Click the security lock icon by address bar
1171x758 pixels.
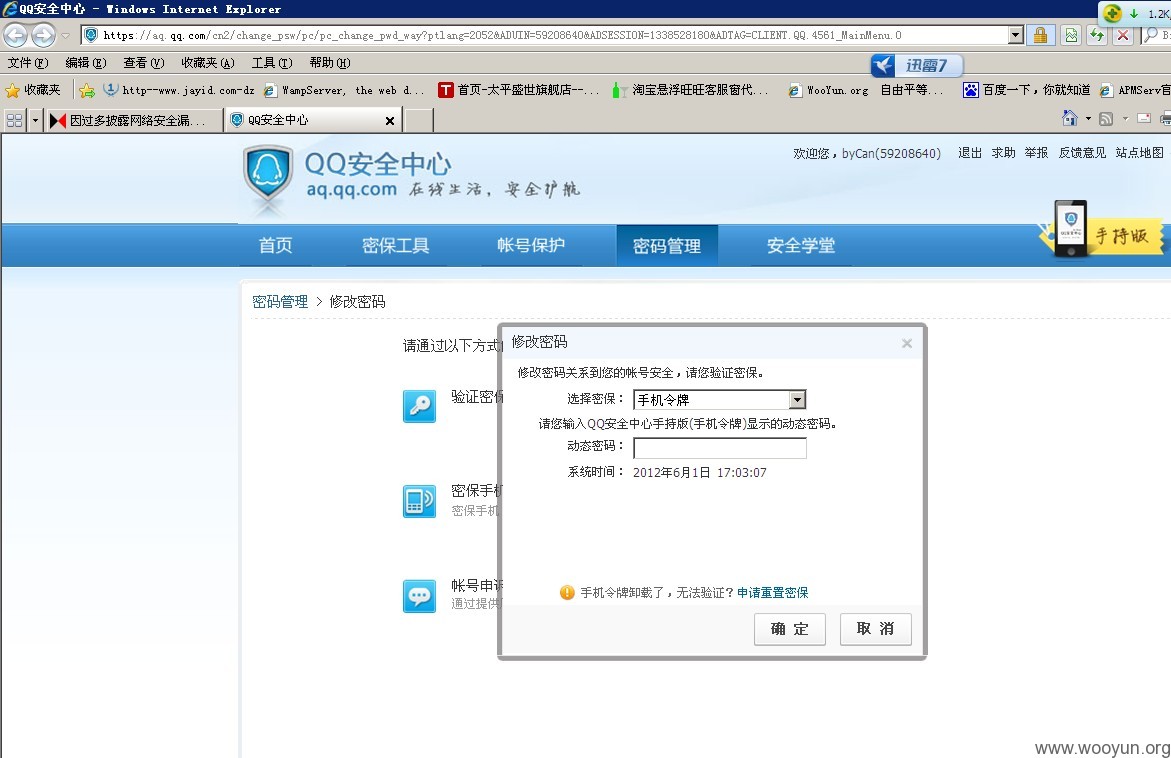pos(1040,35)
